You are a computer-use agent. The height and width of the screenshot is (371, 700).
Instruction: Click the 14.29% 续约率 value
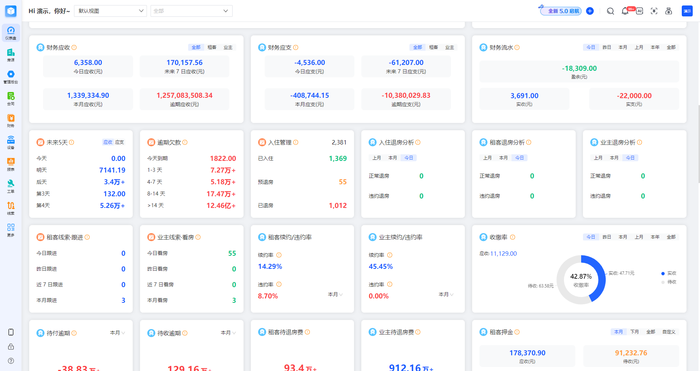[270, 267]
